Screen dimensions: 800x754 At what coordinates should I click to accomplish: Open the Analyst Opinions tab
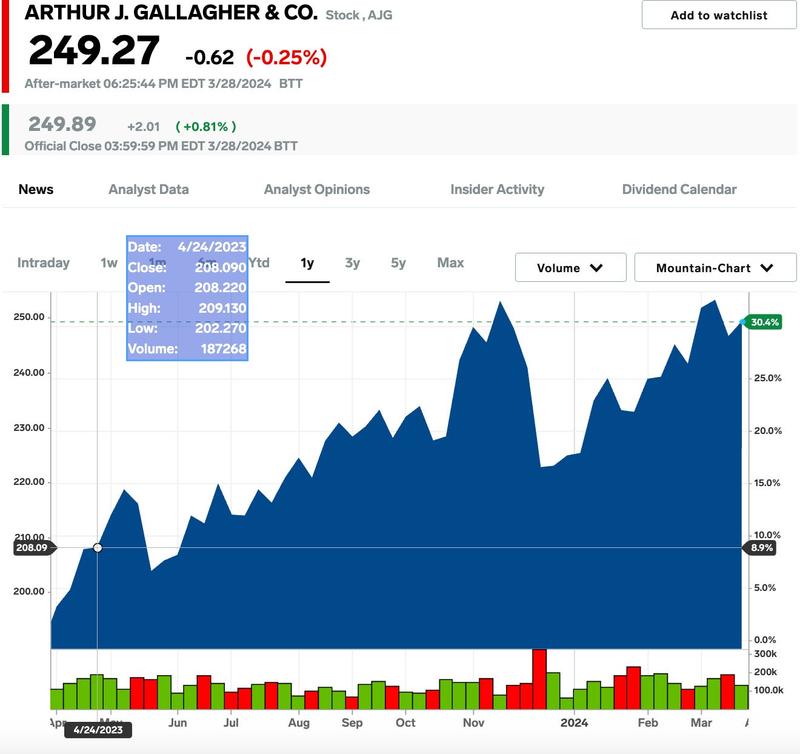tap(317, 189)
